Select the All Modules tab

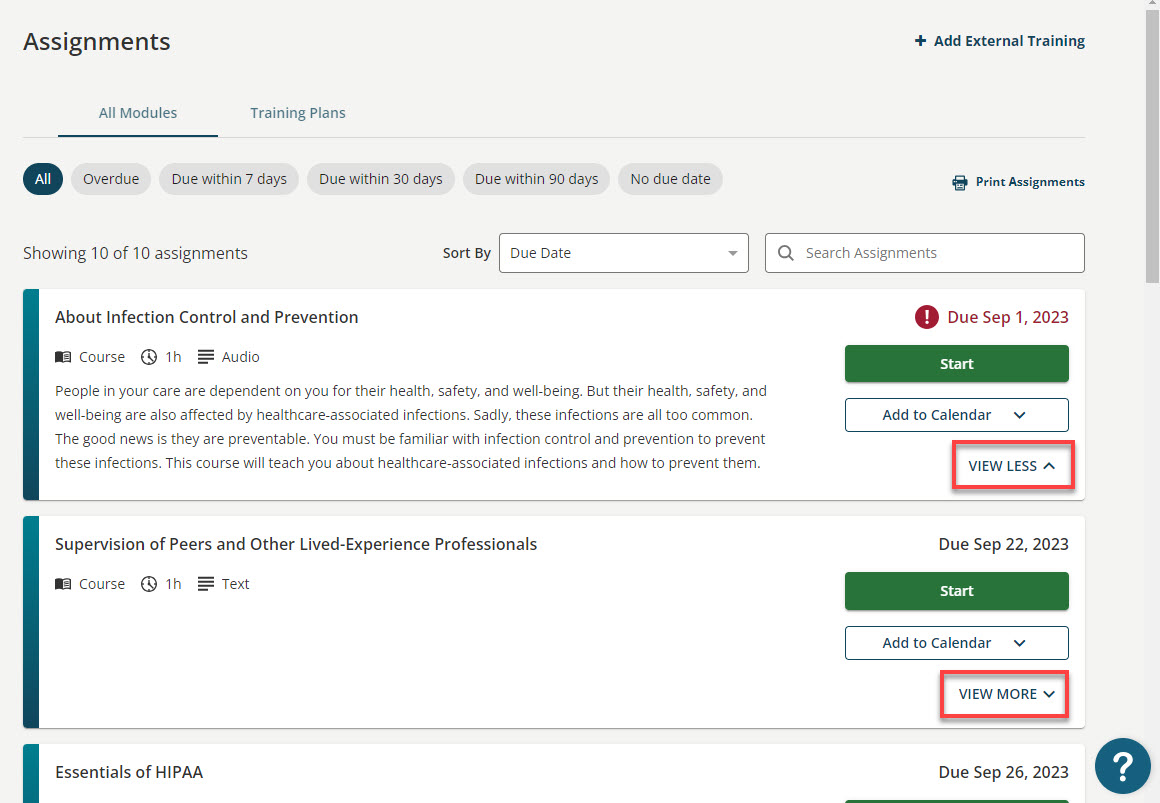pos(137,112)
